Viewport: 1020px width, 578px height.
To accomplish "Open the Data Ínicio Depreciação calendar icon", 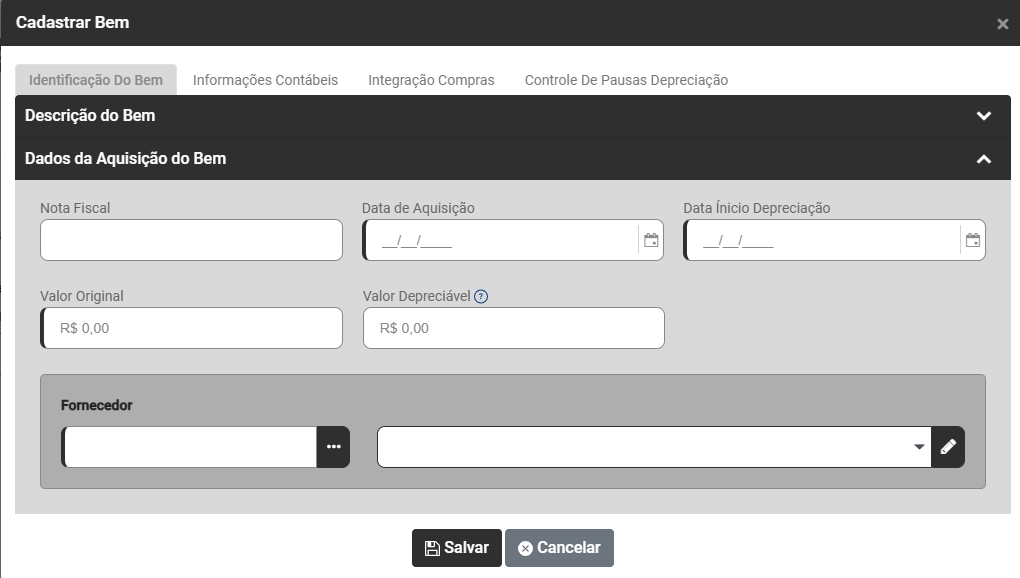I will coord(972,240).
